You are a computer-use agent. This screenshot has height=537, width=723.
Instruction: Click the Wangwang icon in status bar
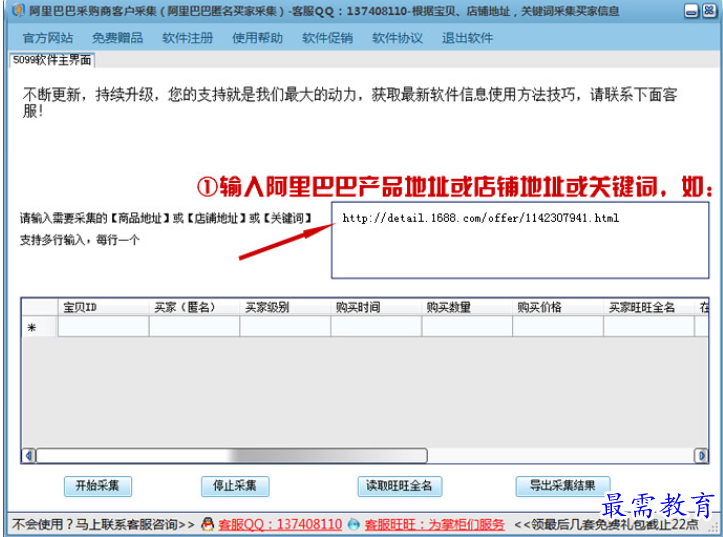(x=354, y=524)
